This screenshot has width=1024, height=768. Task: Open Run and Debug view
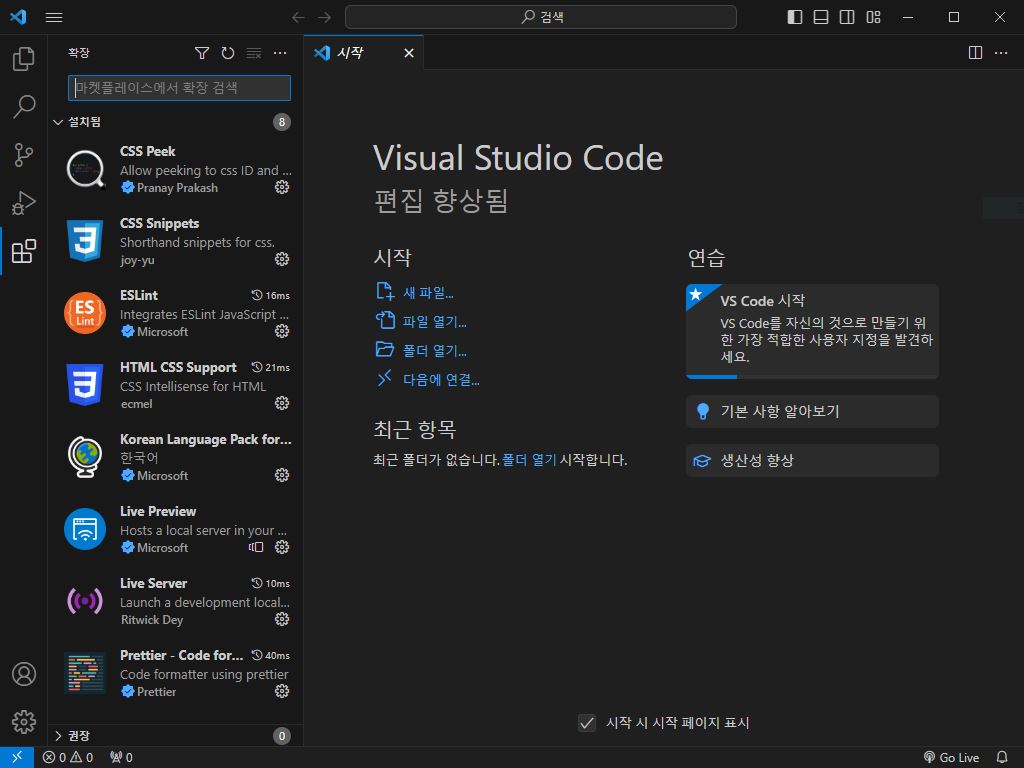click(24, 203)
